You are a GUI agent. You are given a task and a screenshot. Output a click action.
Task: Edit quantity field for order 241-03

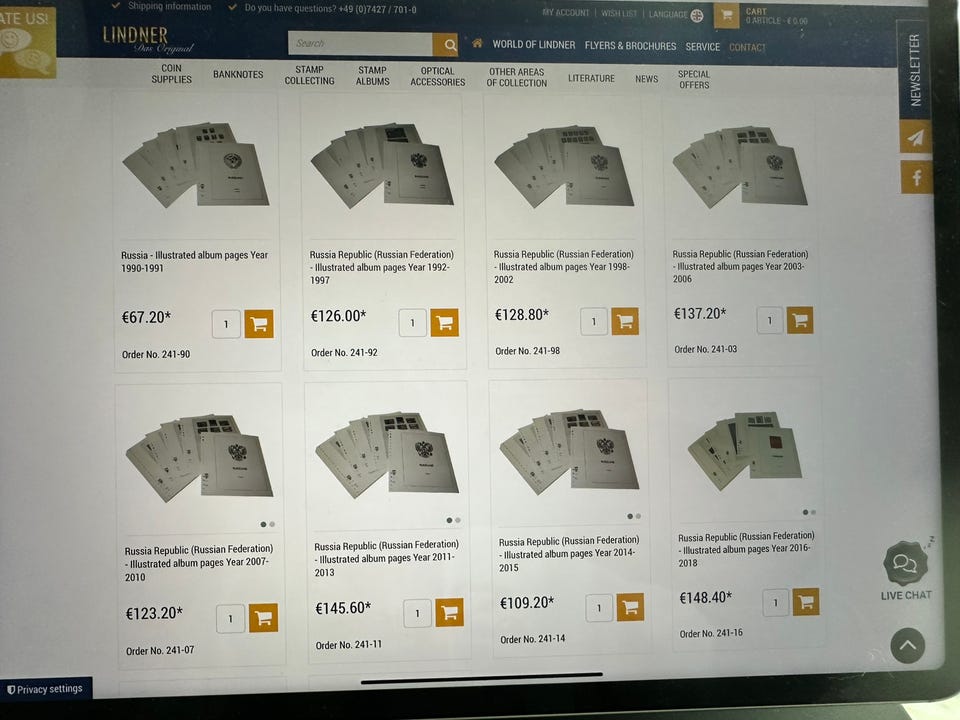pyautogui.click(x=770, y=320)
